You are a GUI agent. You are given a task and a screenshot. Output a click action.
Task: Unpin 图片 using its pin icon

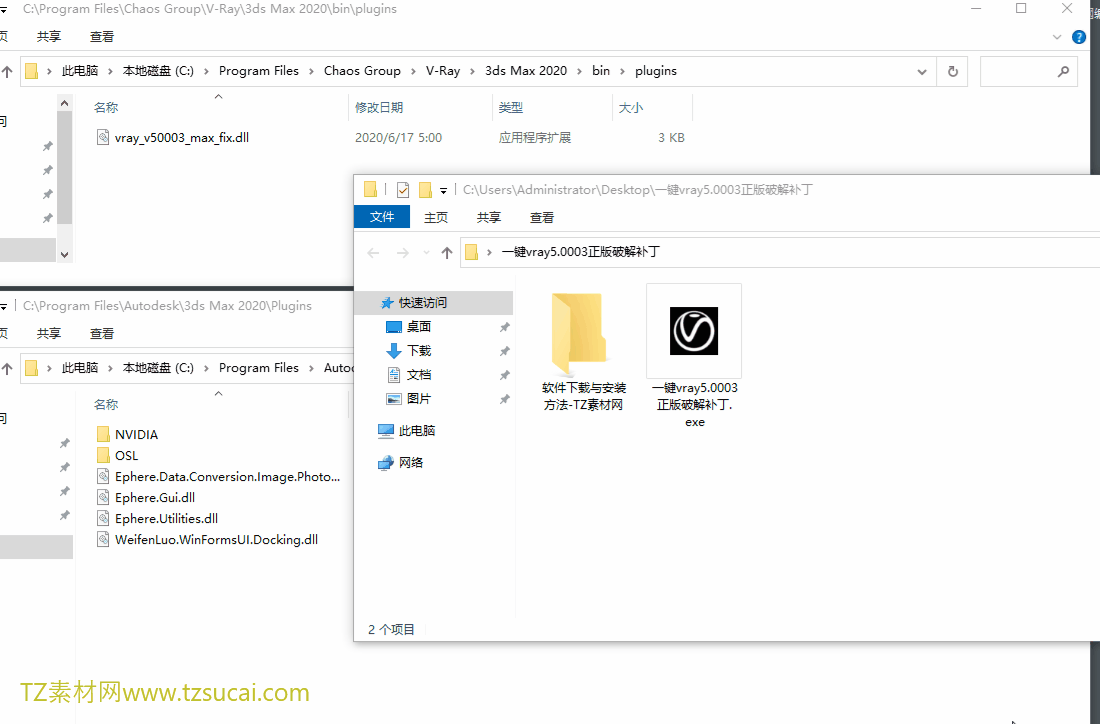coord(504,399)
